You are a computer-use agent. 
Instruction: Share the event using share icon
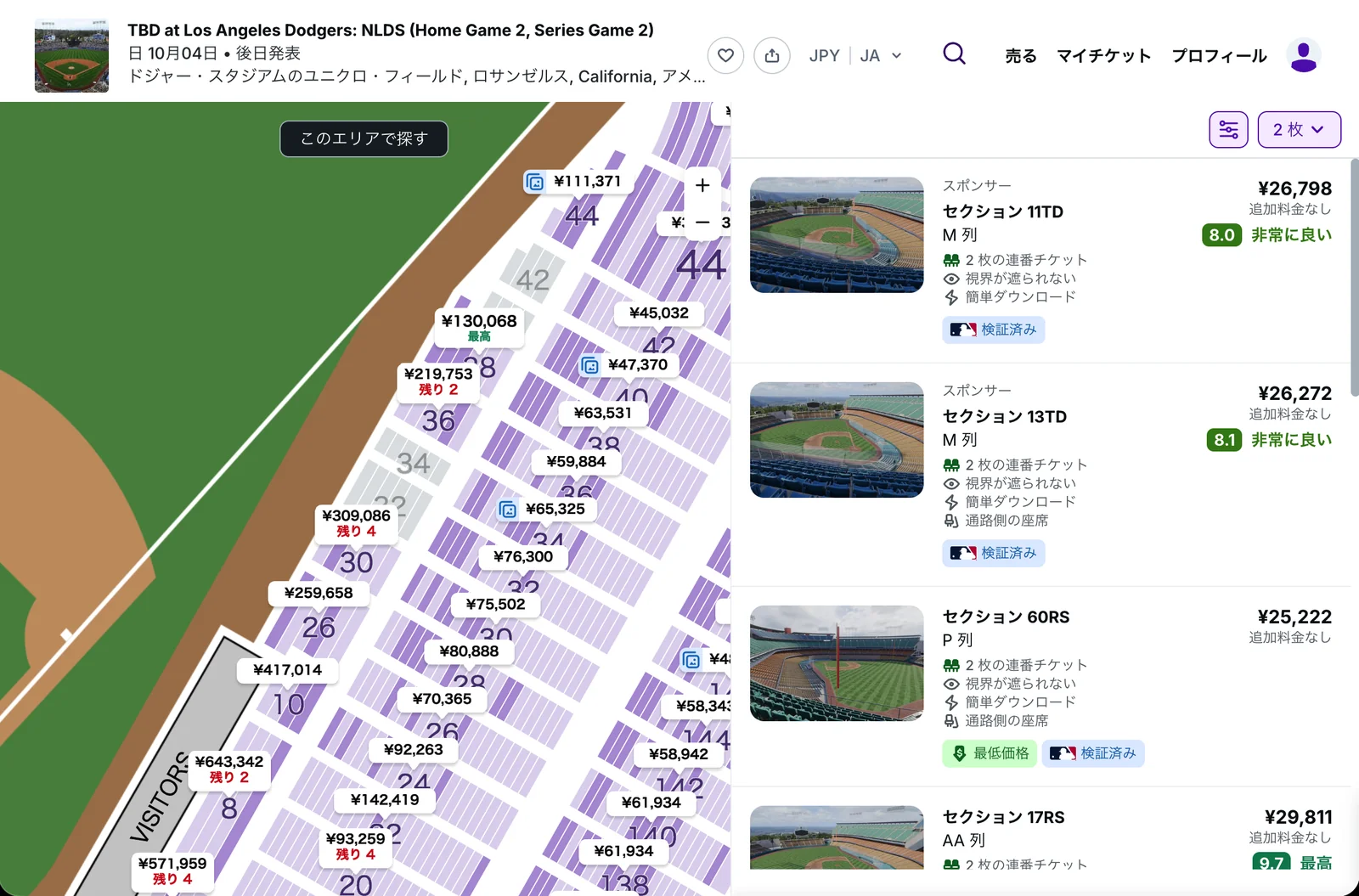tap(771, 56)
